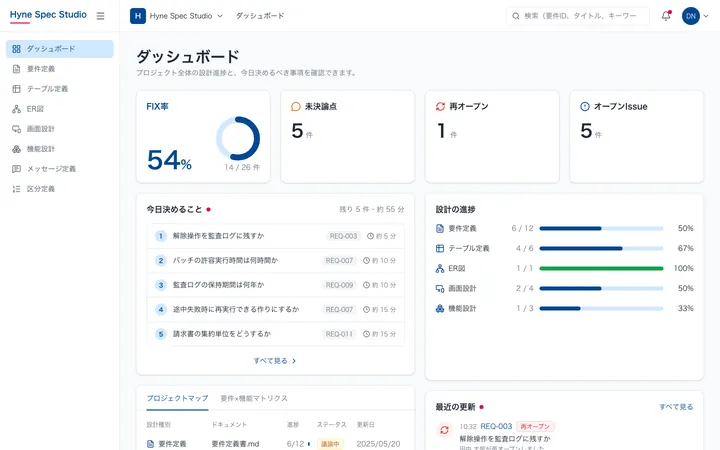Click the ステータス column header
720x450 pixels.
tap(332, 425)
